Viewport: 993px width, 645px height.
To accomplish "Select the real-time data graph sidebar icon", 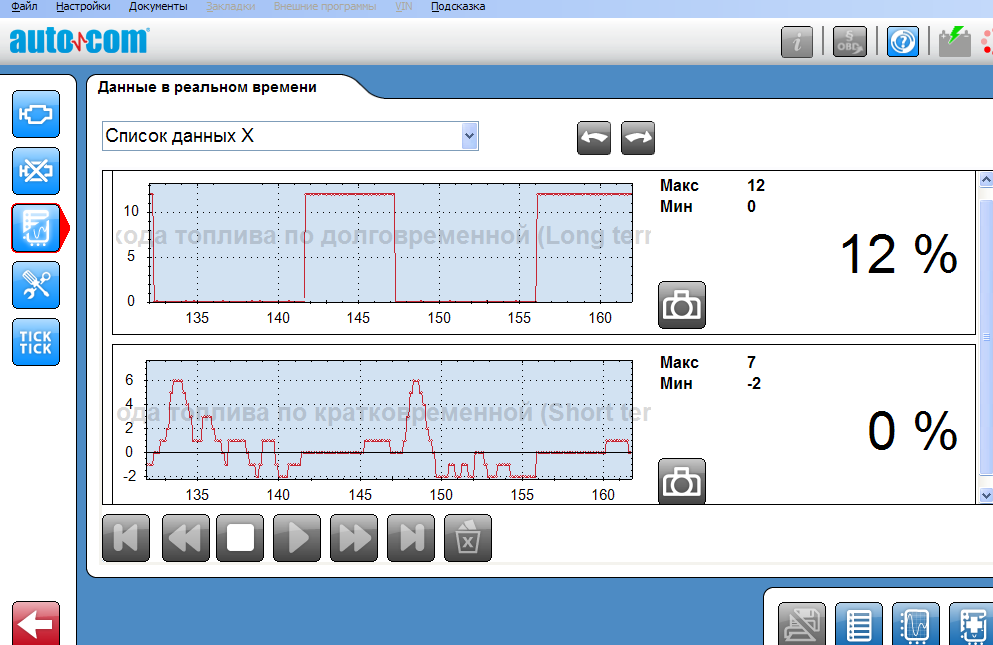I will point(36,228).
